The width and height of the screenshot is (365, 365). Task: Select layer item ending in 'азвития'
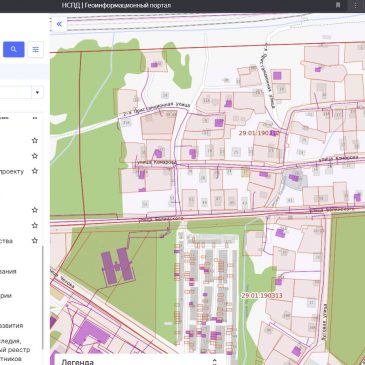[11, 325]
